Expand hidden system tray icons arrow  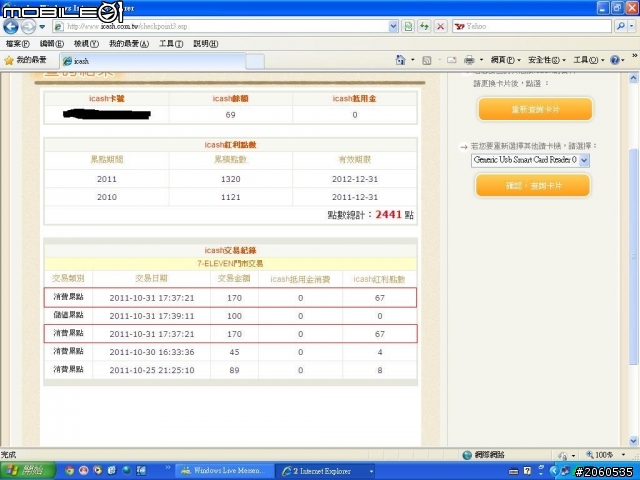553,471
